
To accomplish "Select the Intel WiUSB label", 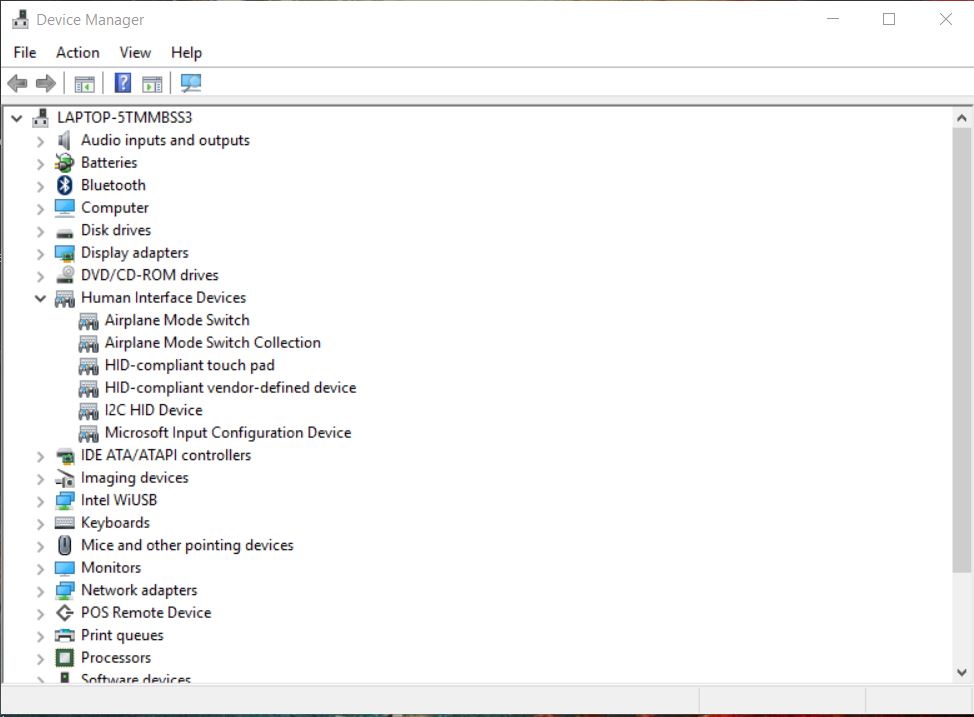I will click(119, 500).
